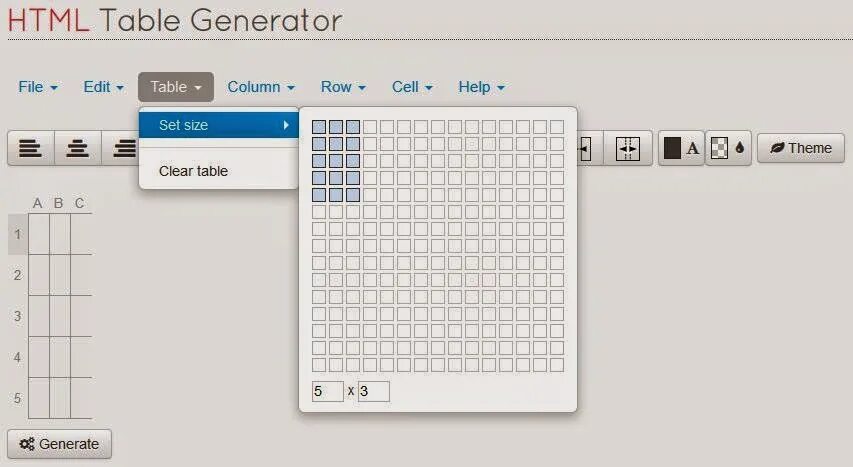853x467 pixels.
Task: Click the Generate button with gears
Action: [x=59, y=444]
